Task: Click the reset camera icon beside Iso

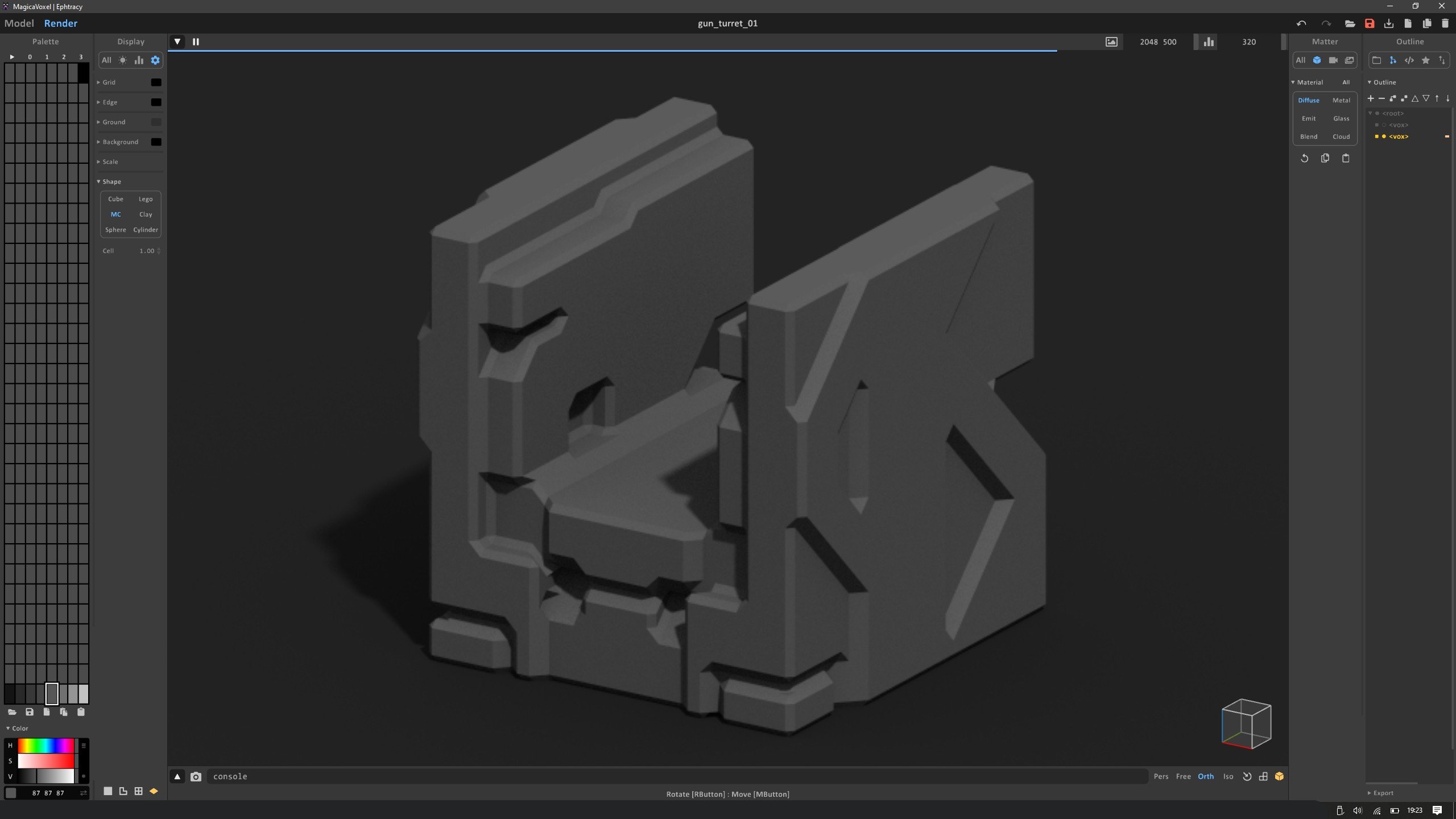Action: point(1247,776)
